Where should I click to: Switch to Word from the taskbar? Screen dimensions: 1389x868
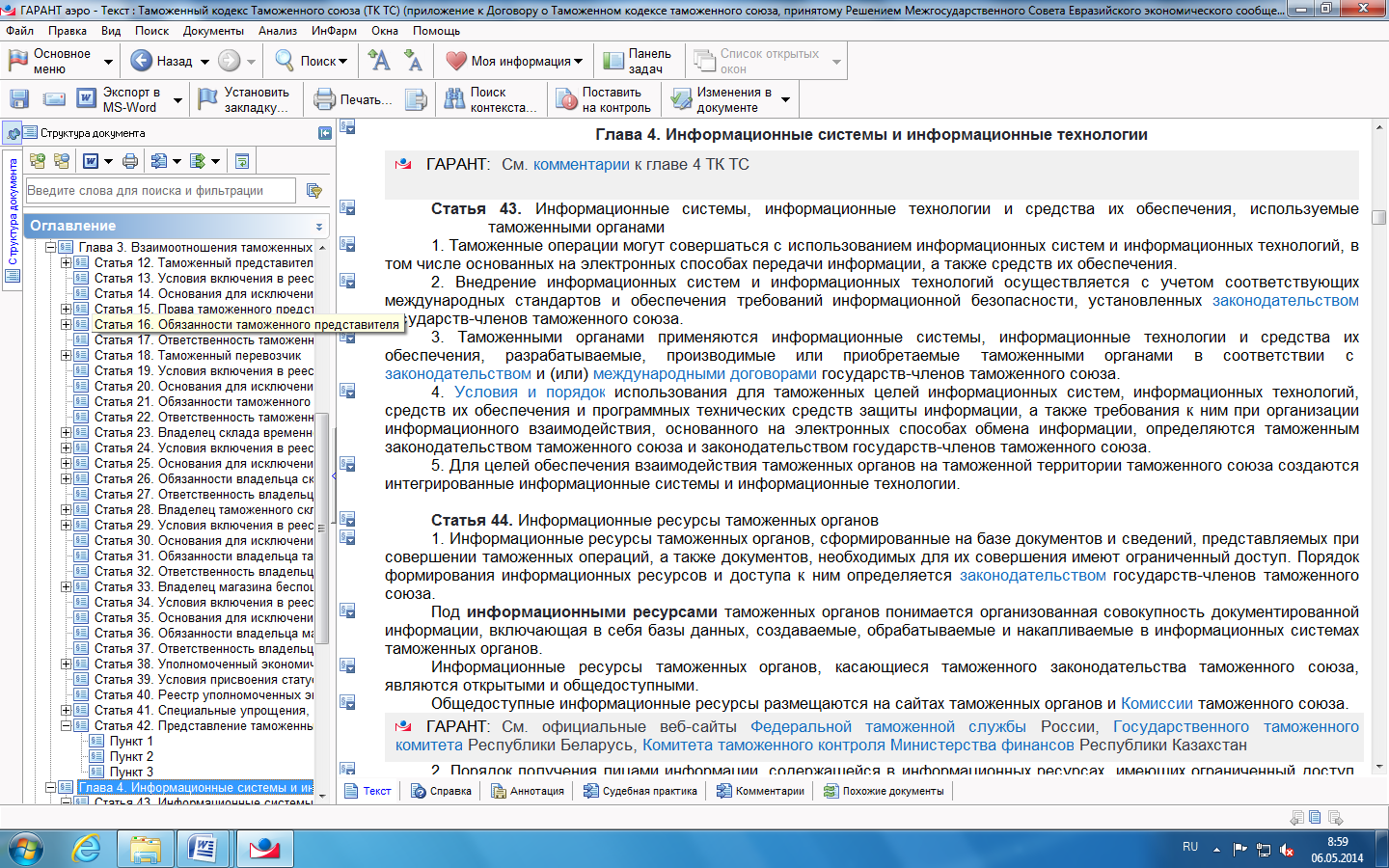[x=204, y=849]
